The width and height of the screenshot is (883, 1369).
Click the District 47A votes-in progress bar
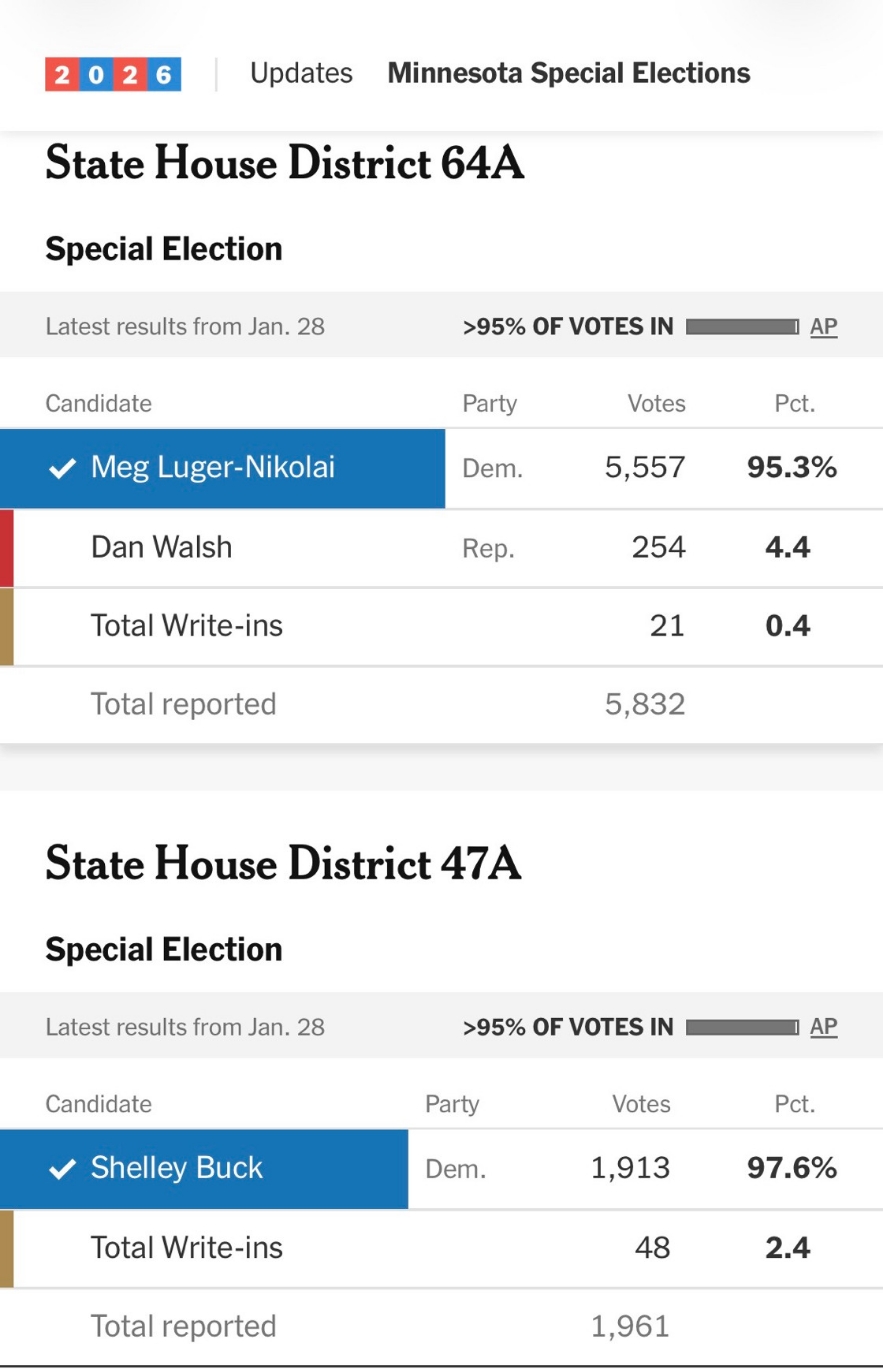(x=741, y=1026)
